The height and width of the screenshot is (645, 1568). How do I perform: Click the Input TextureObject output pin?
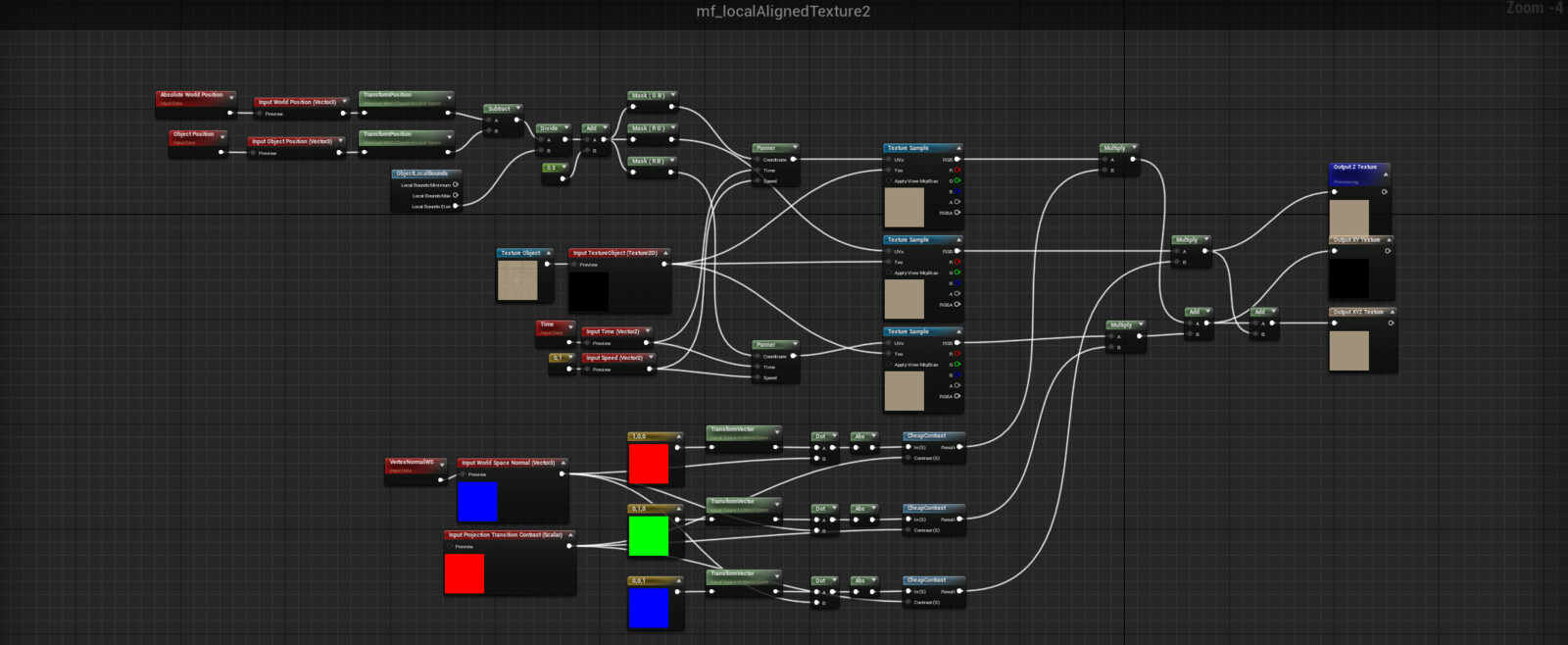coord(664,264)
